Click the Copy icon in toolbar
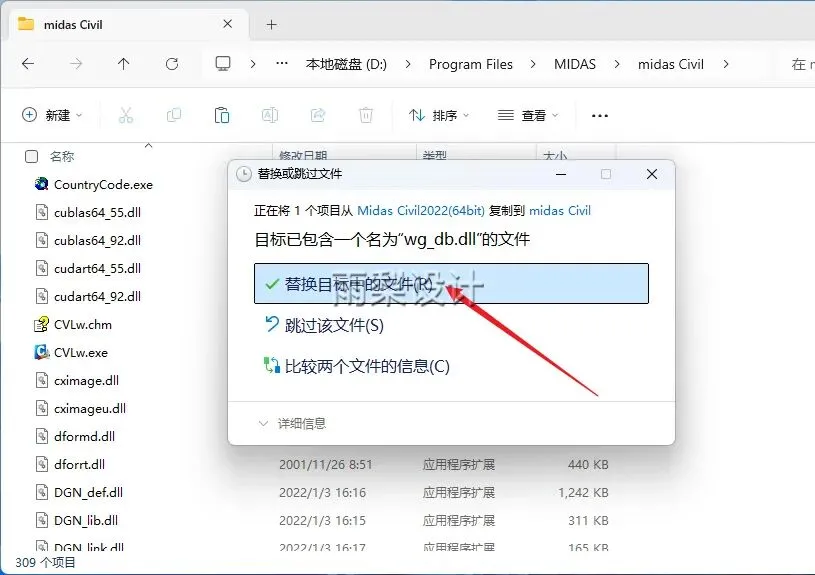The height and width of the screenshot is (575, 815). pyautogui.click(x=174, y=115)
